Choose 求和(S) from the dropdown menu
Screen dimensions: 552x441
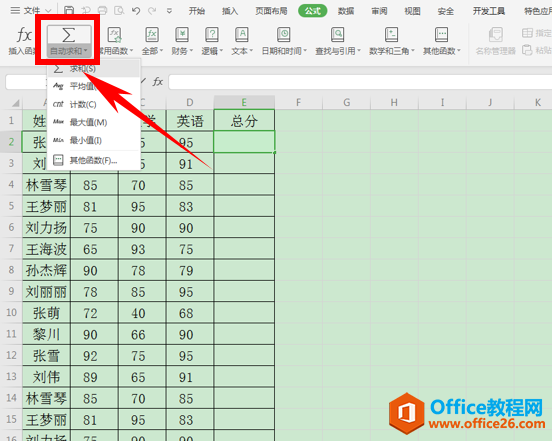tap(94, 69)
